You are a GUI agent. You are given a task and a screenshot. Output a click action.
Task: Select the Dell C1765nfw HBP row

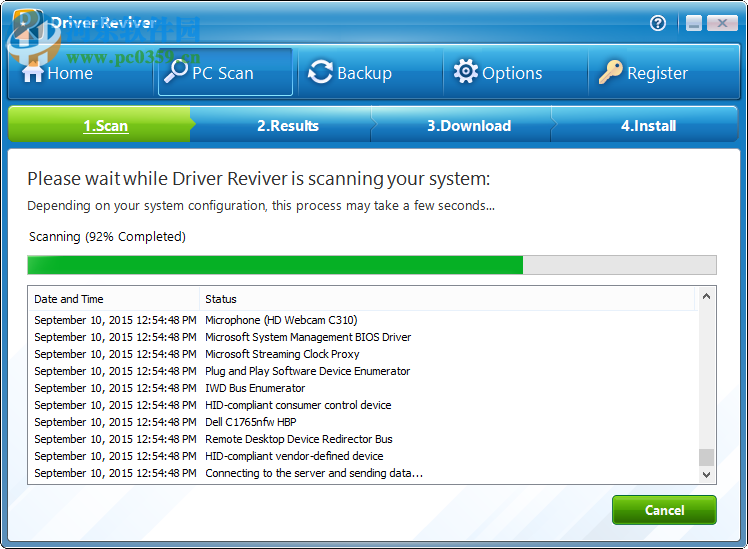363,422
